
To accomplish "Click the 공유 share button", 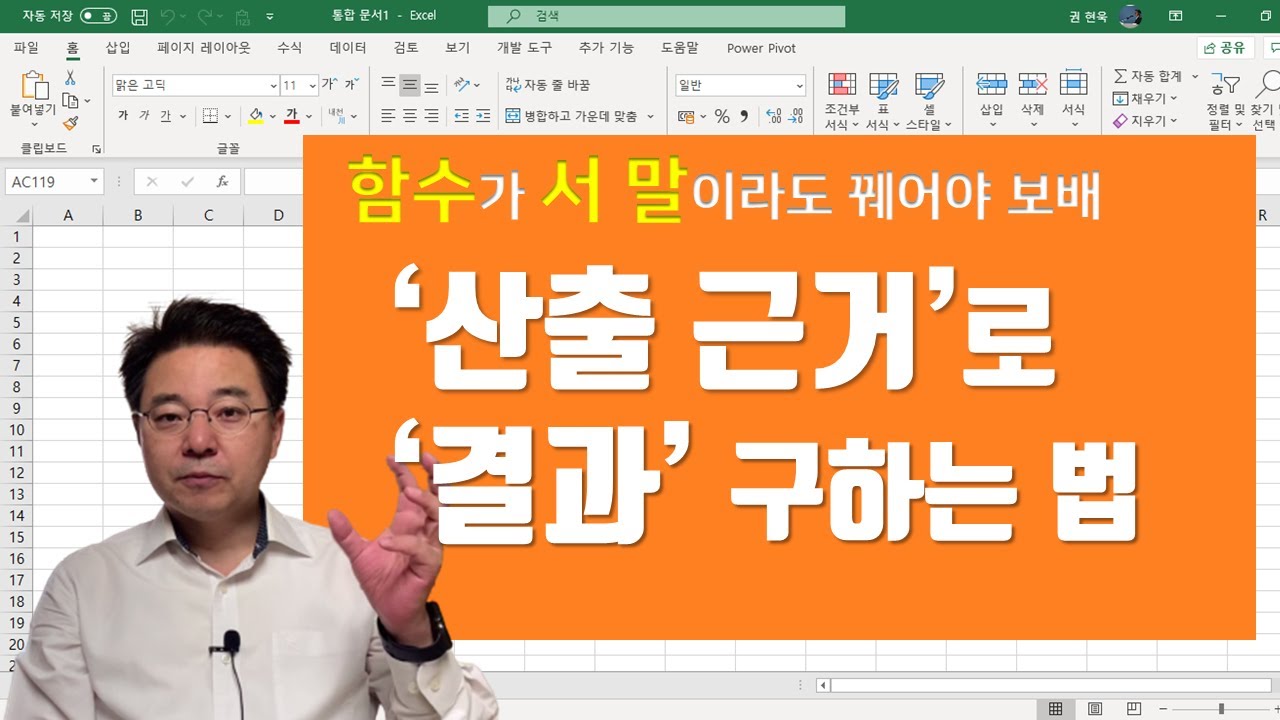I will pyautogui.click(x=1225, y=48).
